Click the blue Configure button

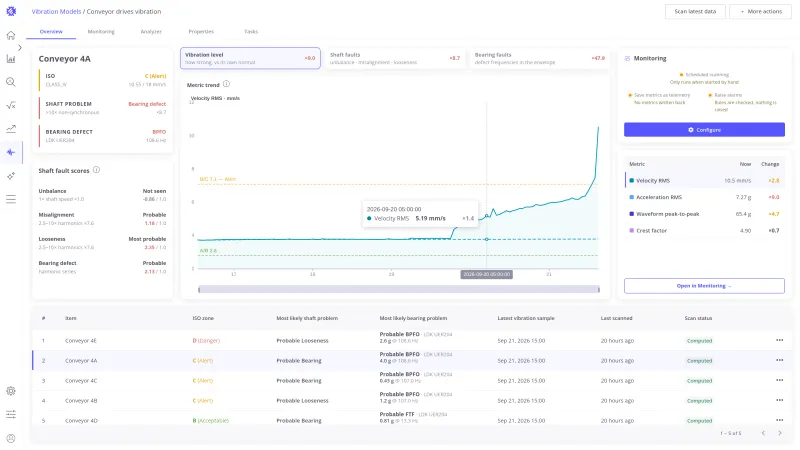[x=704, y=130]
